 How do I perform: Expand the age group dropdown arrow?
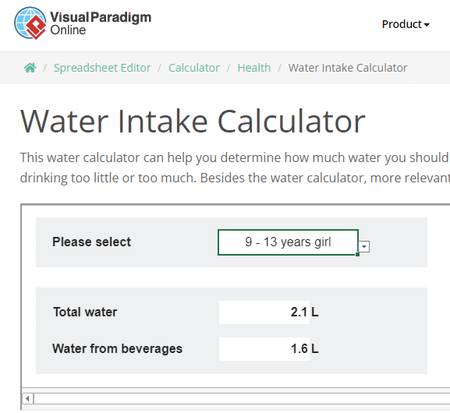[x=364, y=247]
